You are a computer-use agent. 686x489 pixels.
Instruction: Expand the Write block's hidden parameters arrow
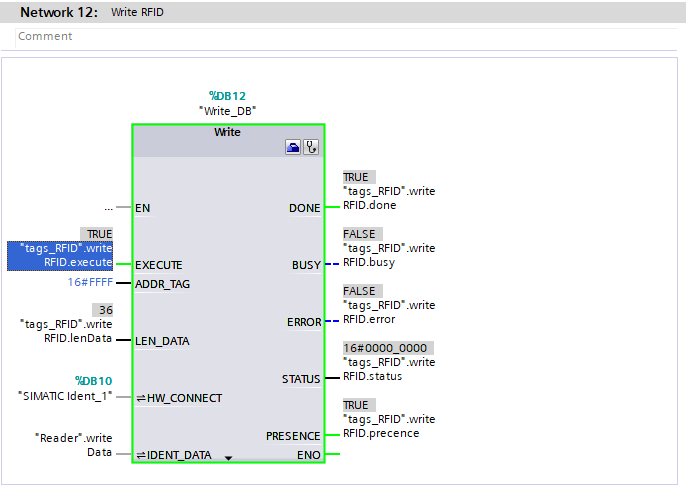click(228, 457)
